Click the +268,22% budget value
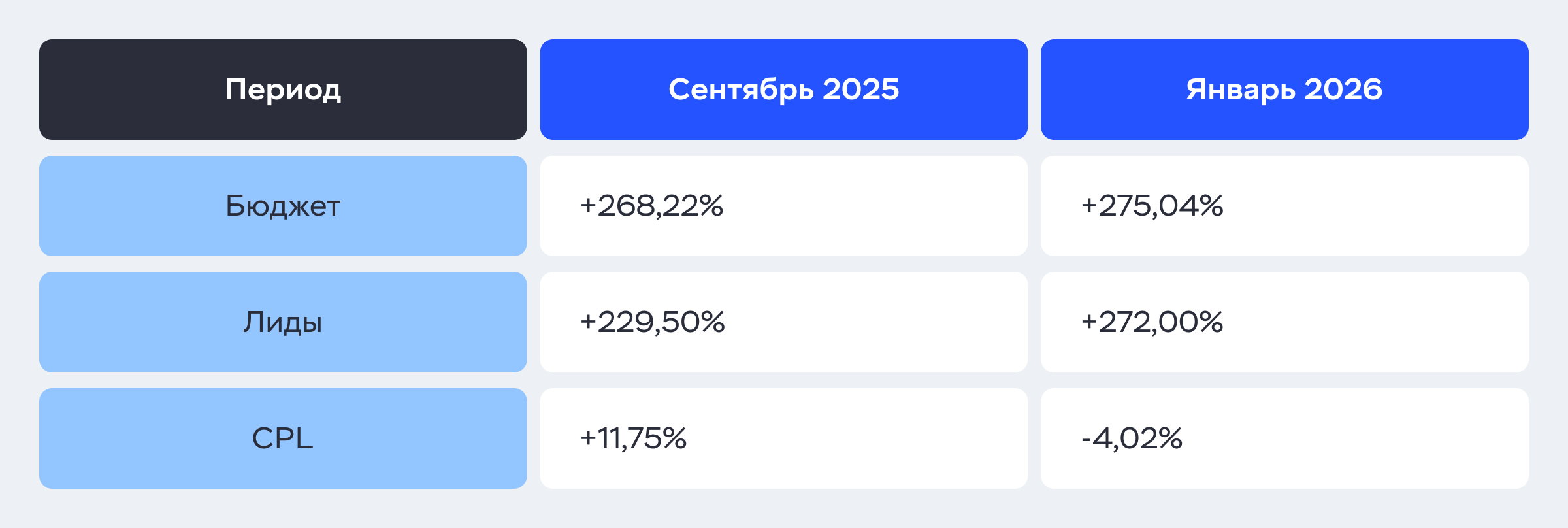 (x=651, y=206)
